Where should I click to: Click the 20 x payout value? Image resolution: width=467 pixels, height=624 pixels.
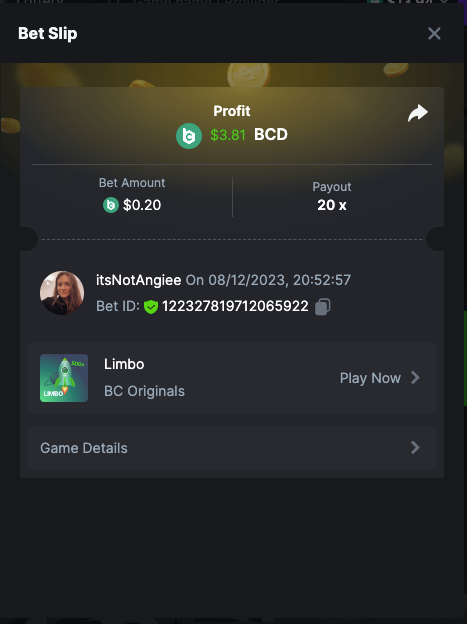coord(332,205)
